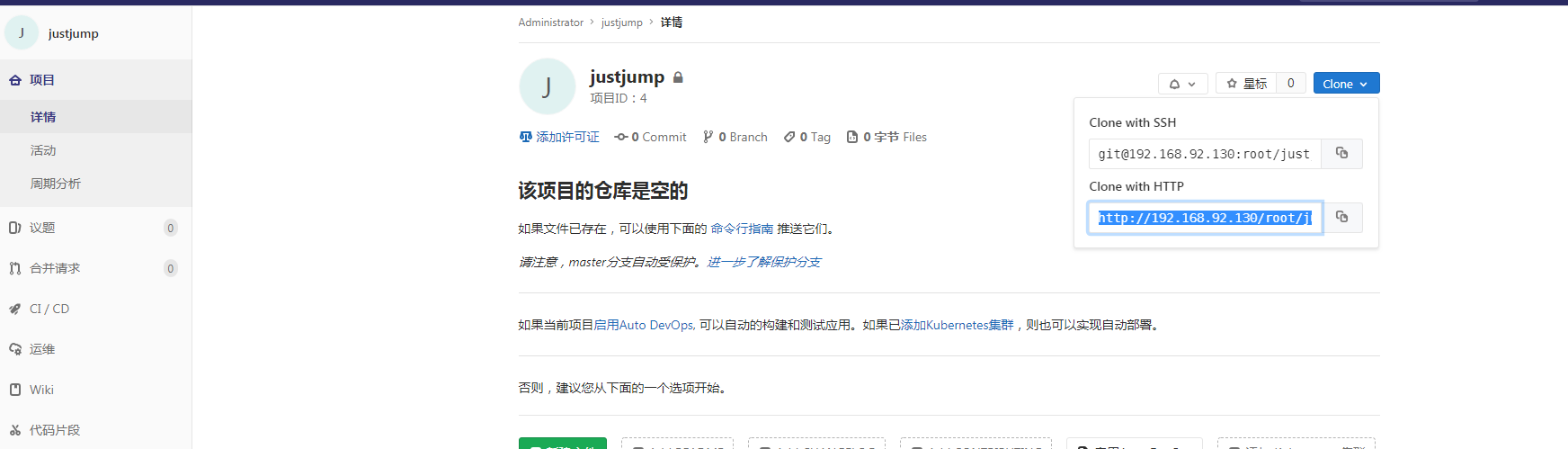Viewport: 1568px width, 449px height.
Task: Click the commit icon next to 0 Commit
Action: (x=621, y=137)
